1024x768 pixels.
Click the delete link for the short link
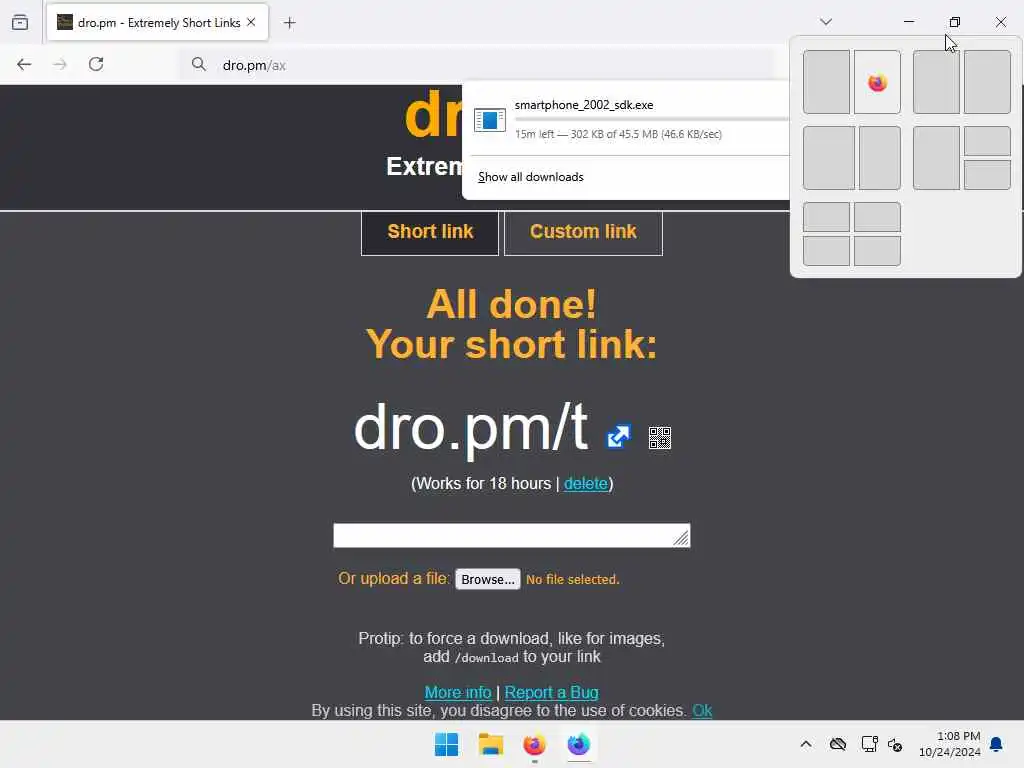[585, 483]
